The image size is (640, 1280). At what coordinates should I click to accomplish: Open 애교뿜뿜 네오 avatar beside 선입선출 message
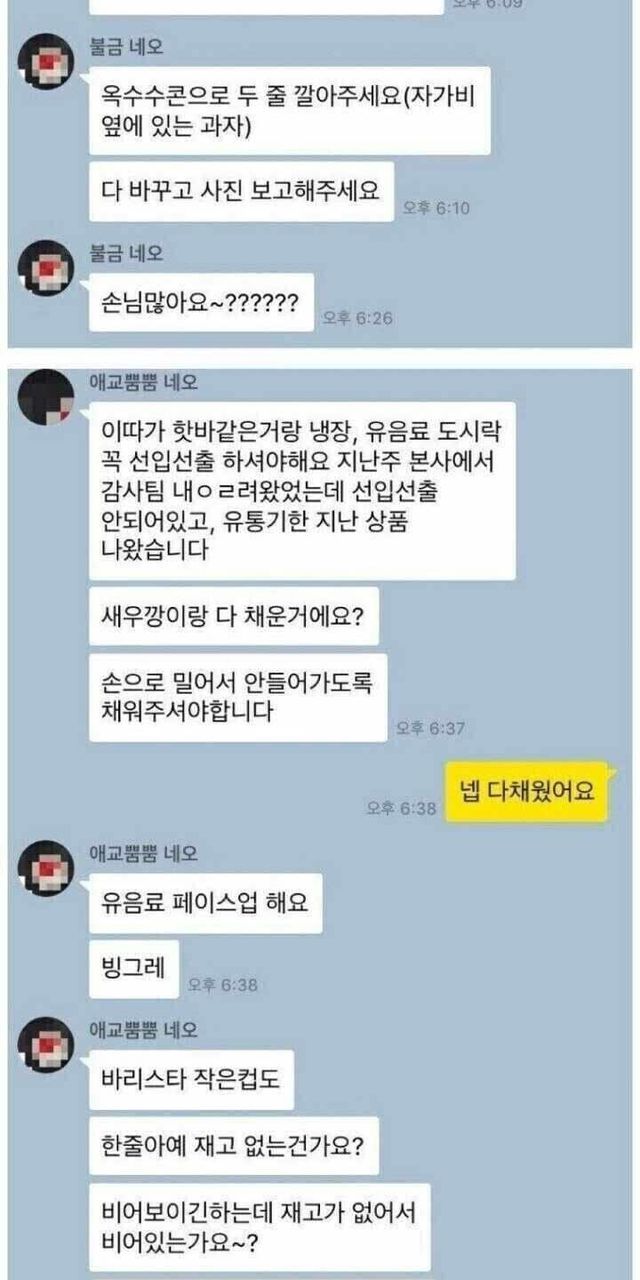pyautogui.click(x=45, y=394)
